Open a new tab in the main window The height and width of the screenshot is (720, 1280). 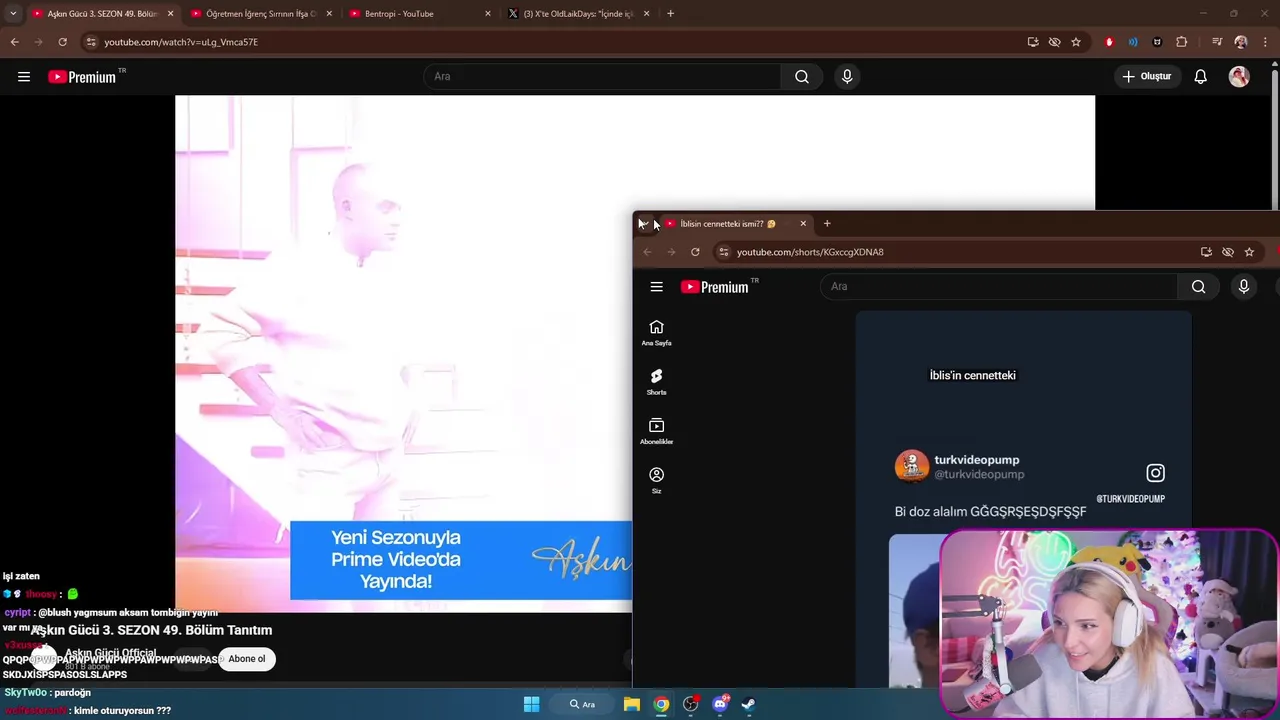tap(670, 14)
